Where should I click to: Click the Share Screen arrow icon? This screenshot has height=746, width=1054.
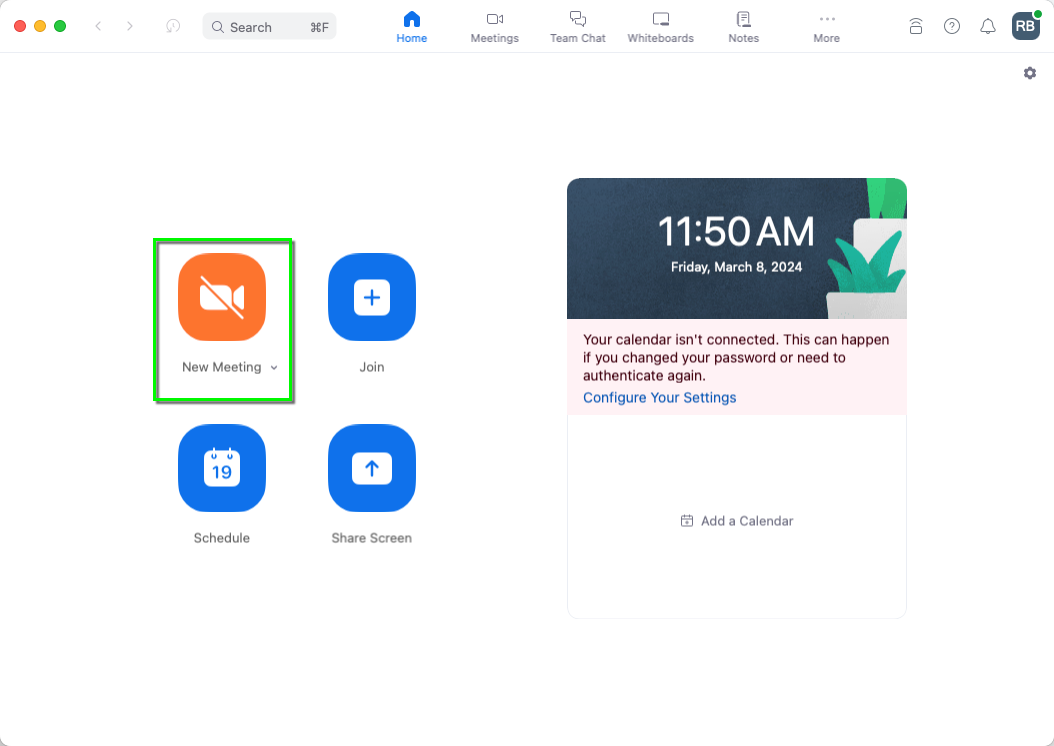[372, 468]
